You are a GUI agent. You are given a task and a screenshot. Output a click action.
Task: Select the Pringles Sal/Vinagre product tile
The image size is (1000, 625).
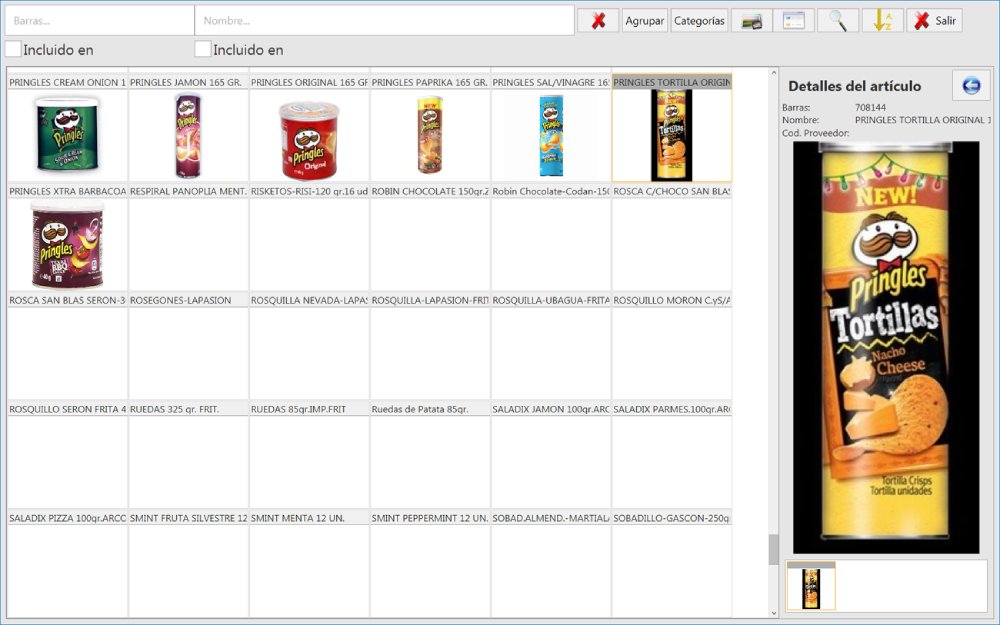pos(551,135)
